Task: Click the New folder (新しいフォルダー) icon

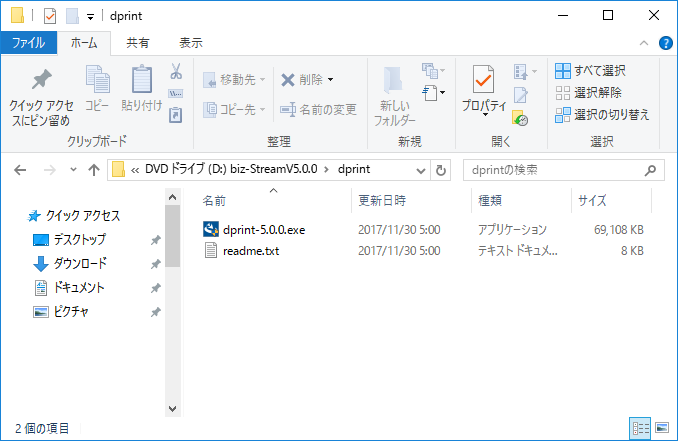Action: [394, 80]
